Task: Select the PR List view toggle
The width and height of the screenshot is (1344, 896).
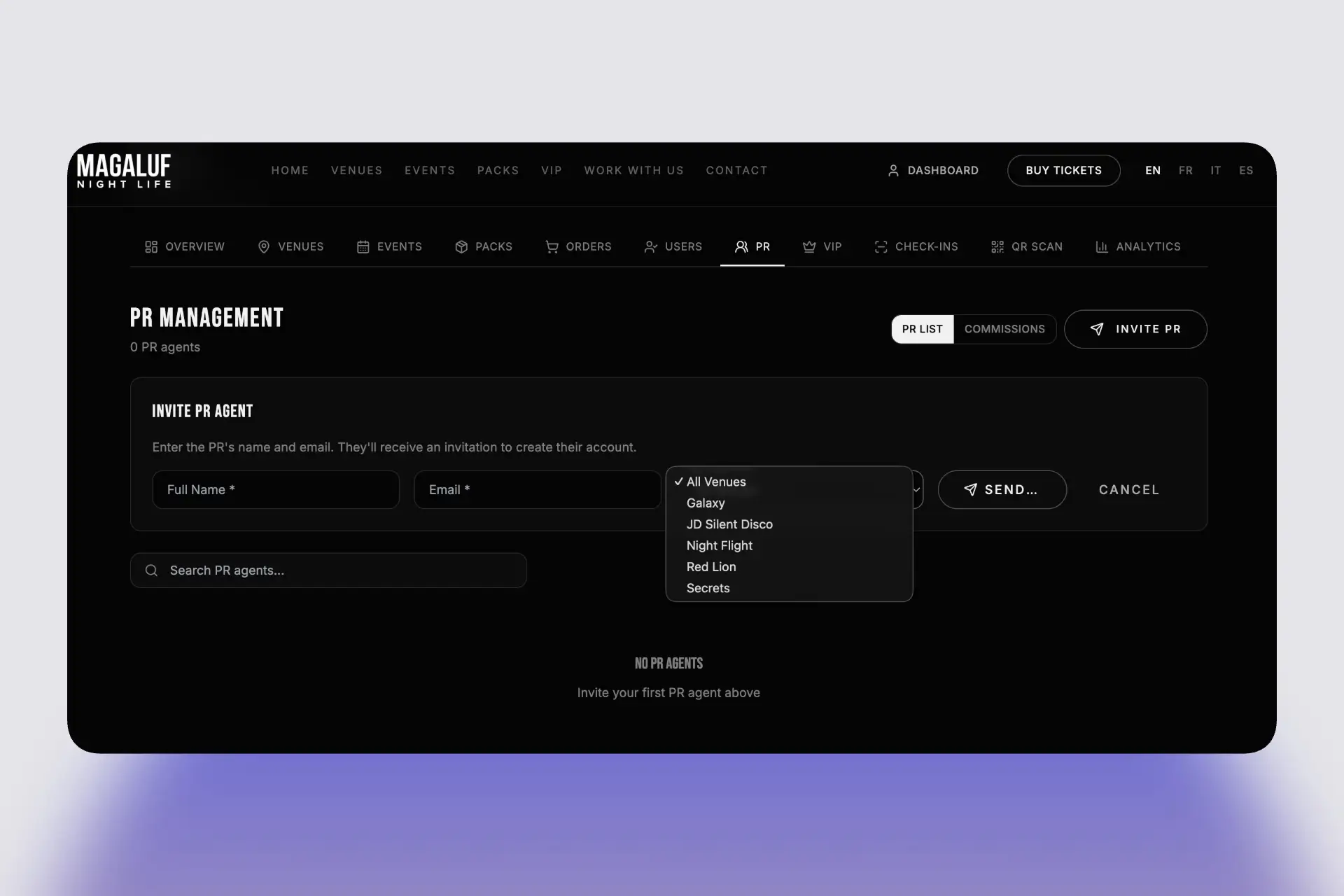Action: [x=923, y=329]
